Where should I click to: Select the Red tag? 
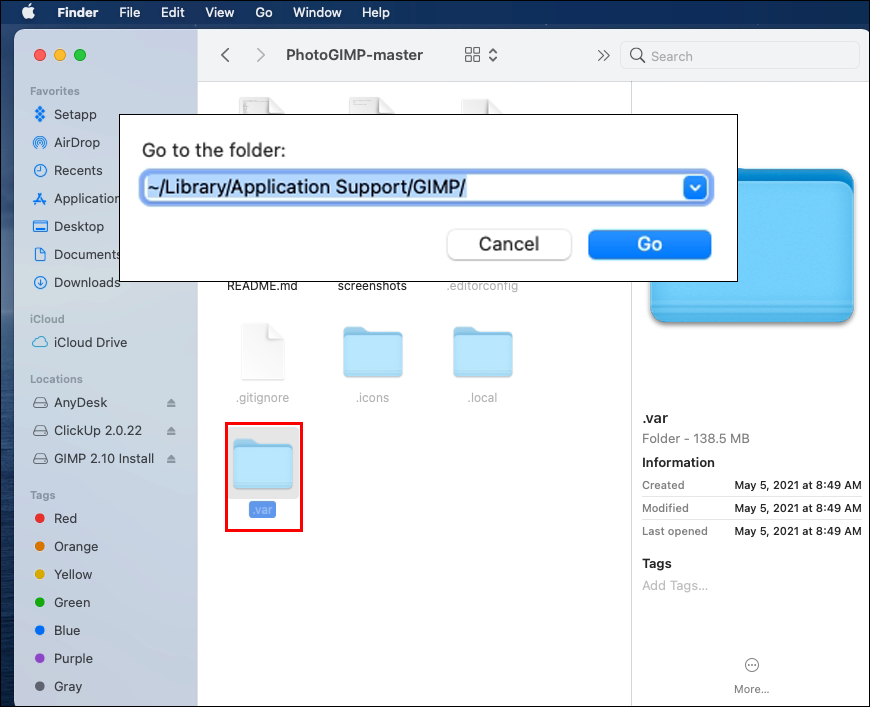coord(65,518)
